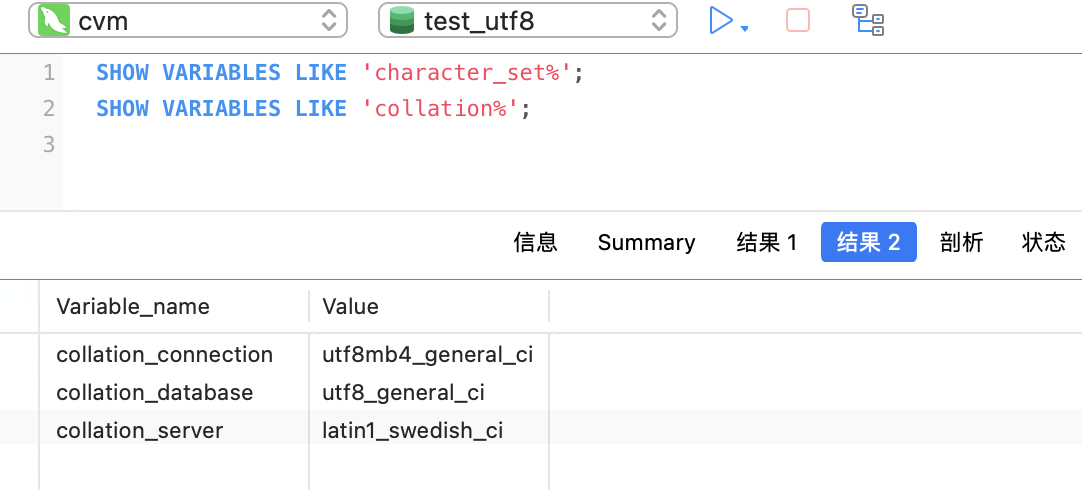Image resolution: width=1082 pixels, height=490 pixels.
Task: Expand the test_utf8 database selector
Action: coord(659,20)
